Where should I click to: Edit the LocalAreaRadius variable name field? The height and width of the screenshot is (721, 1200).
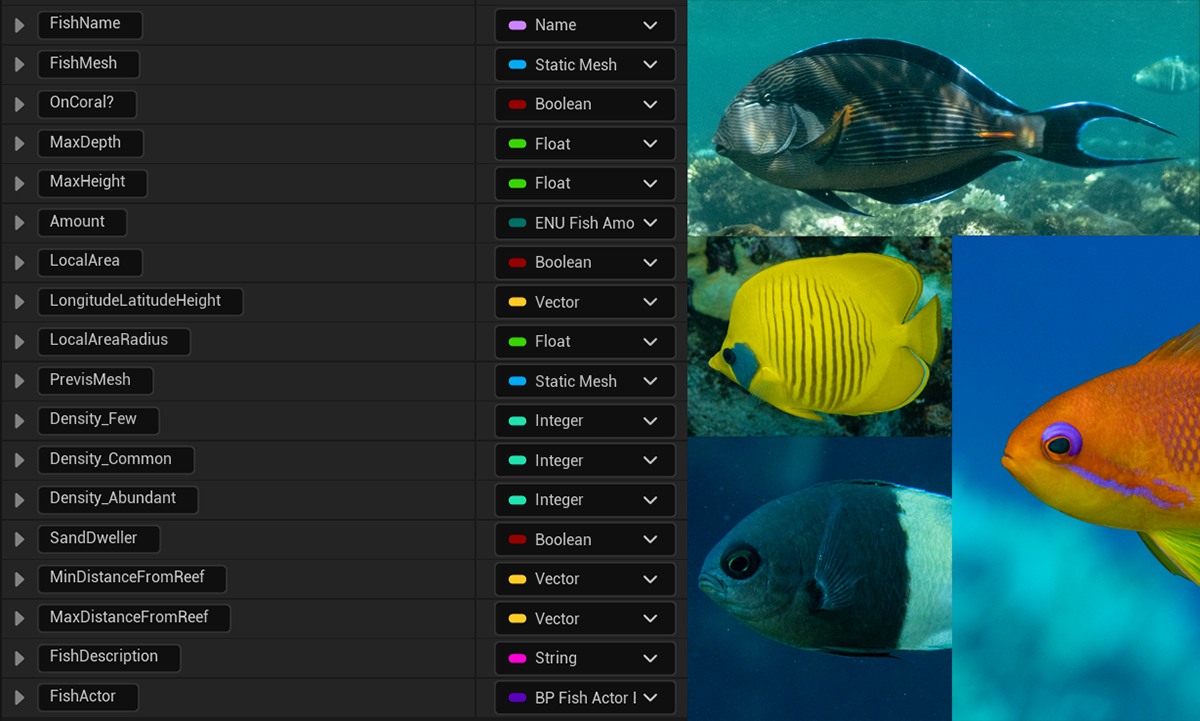(x=114, y=340)
